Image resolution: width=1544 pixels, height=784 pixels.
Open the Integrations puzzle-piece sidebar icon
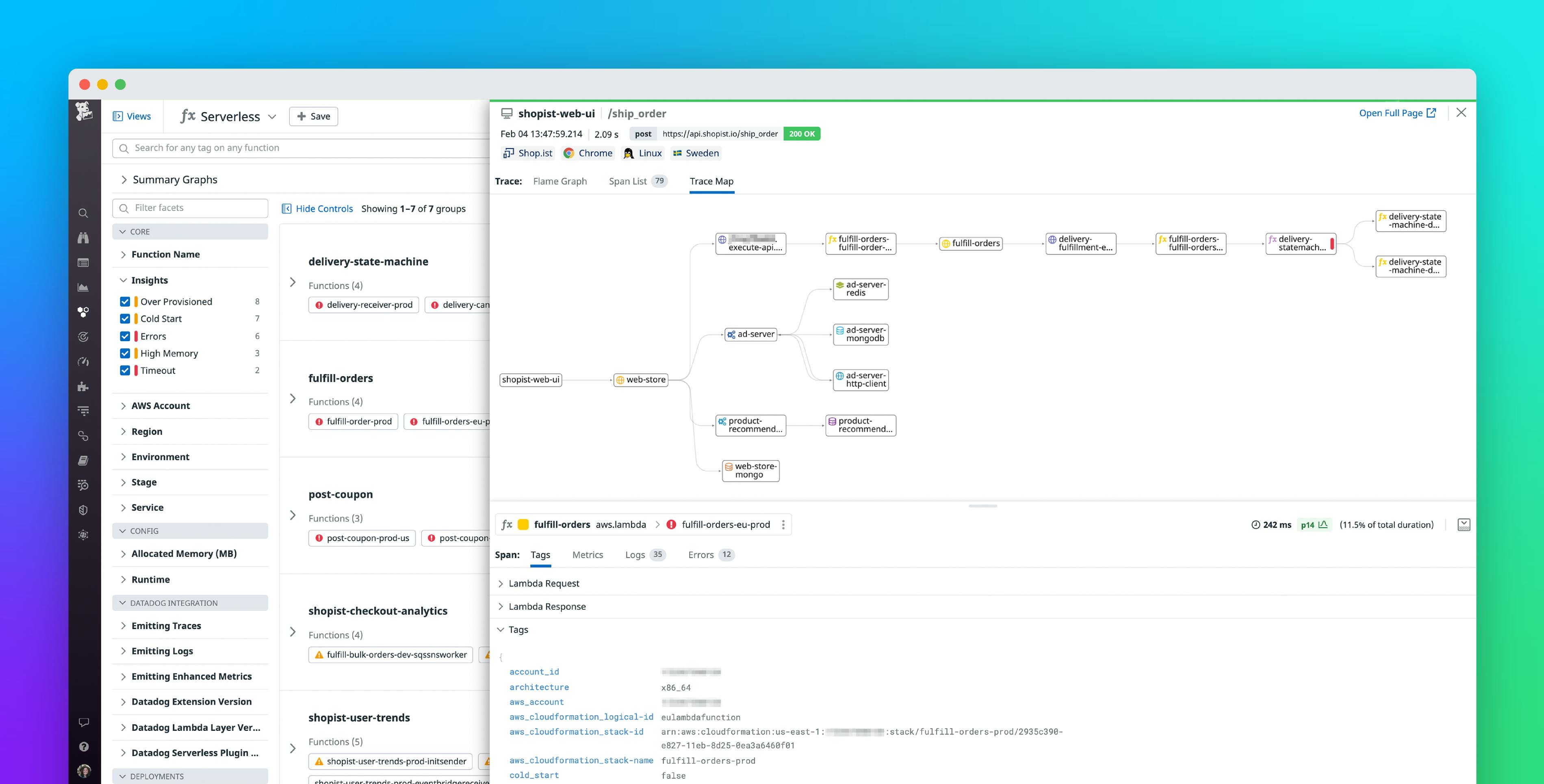83,386
